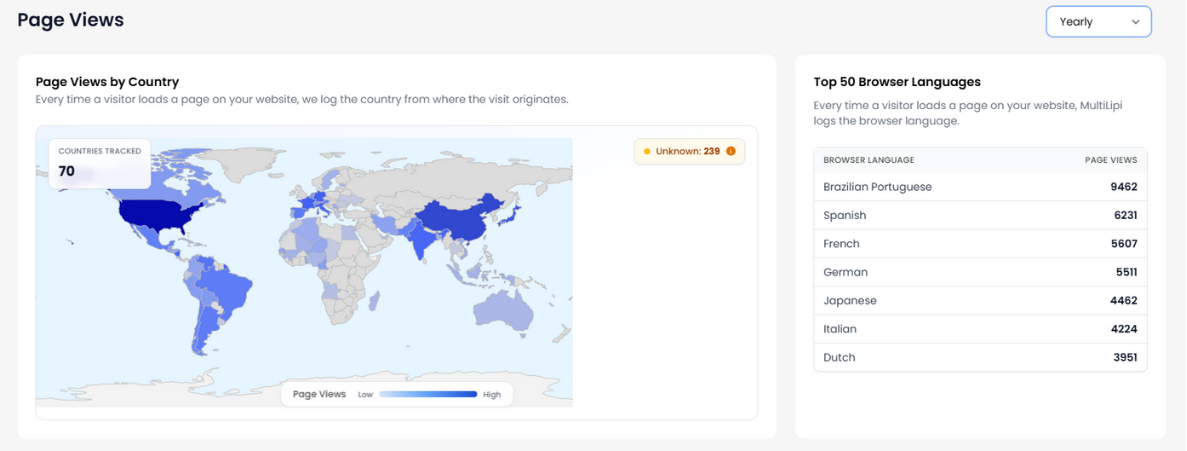This screenshot has width=1187, height=451.
Task: Click the Page Views gradient legend bar
Action: point(428,394)
